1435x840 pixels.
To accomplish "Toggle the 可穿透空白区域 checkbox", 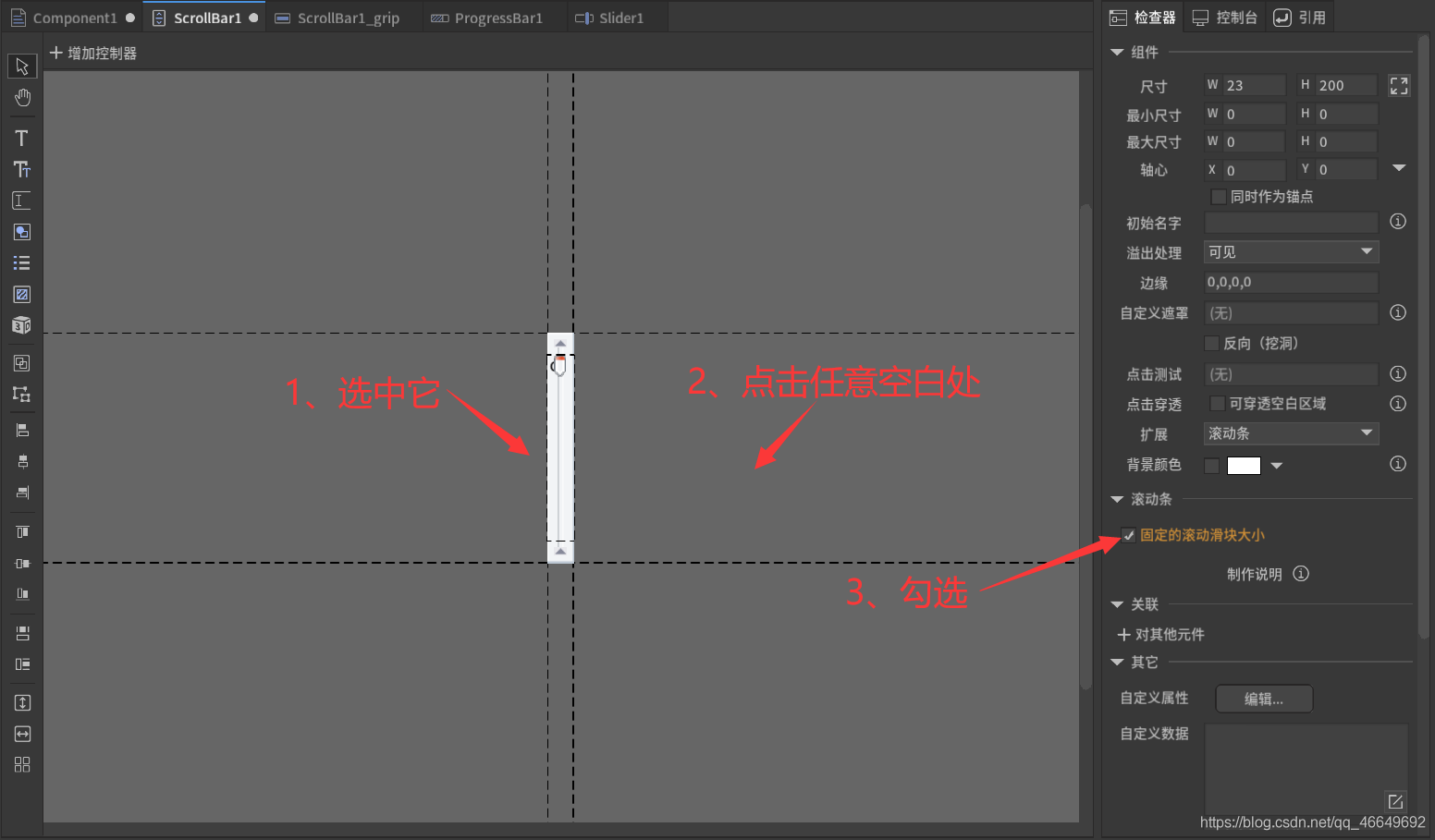I will click(1218, 404).
